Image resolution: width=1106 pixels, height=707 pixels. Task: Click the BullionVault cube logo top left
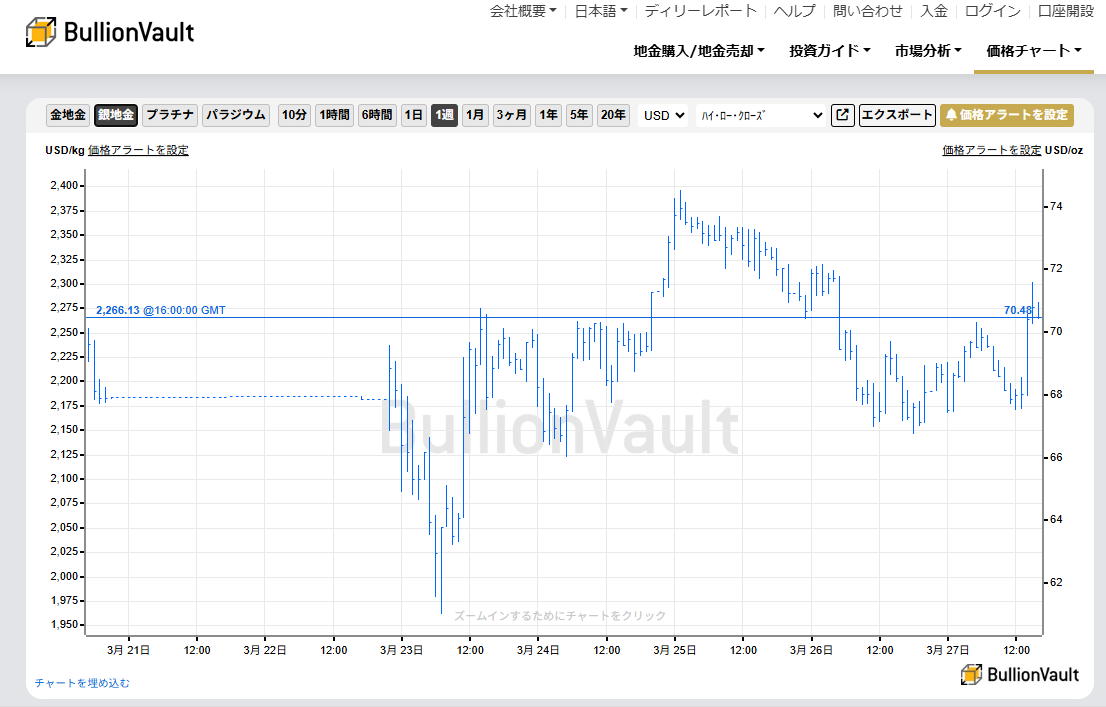click(x=41, y=32)
